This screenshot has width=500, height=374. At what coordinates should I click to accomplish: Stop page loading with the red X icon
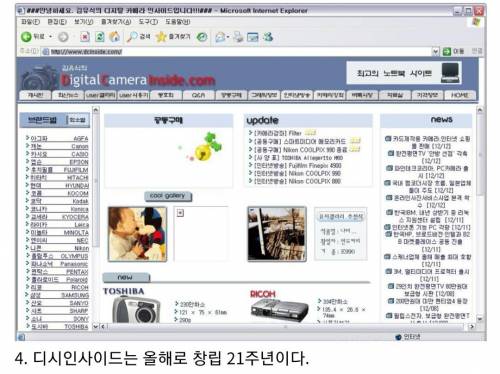point(85,37)
